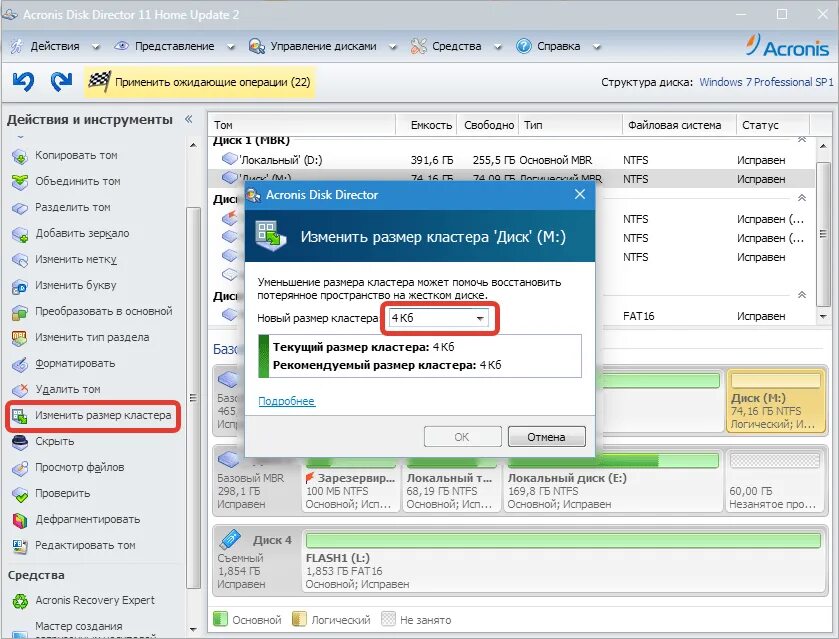Image resolution: width=839 pixels, height=639 pixels.
Task: Open the Управление дисками menu
Action: [323, 47]
